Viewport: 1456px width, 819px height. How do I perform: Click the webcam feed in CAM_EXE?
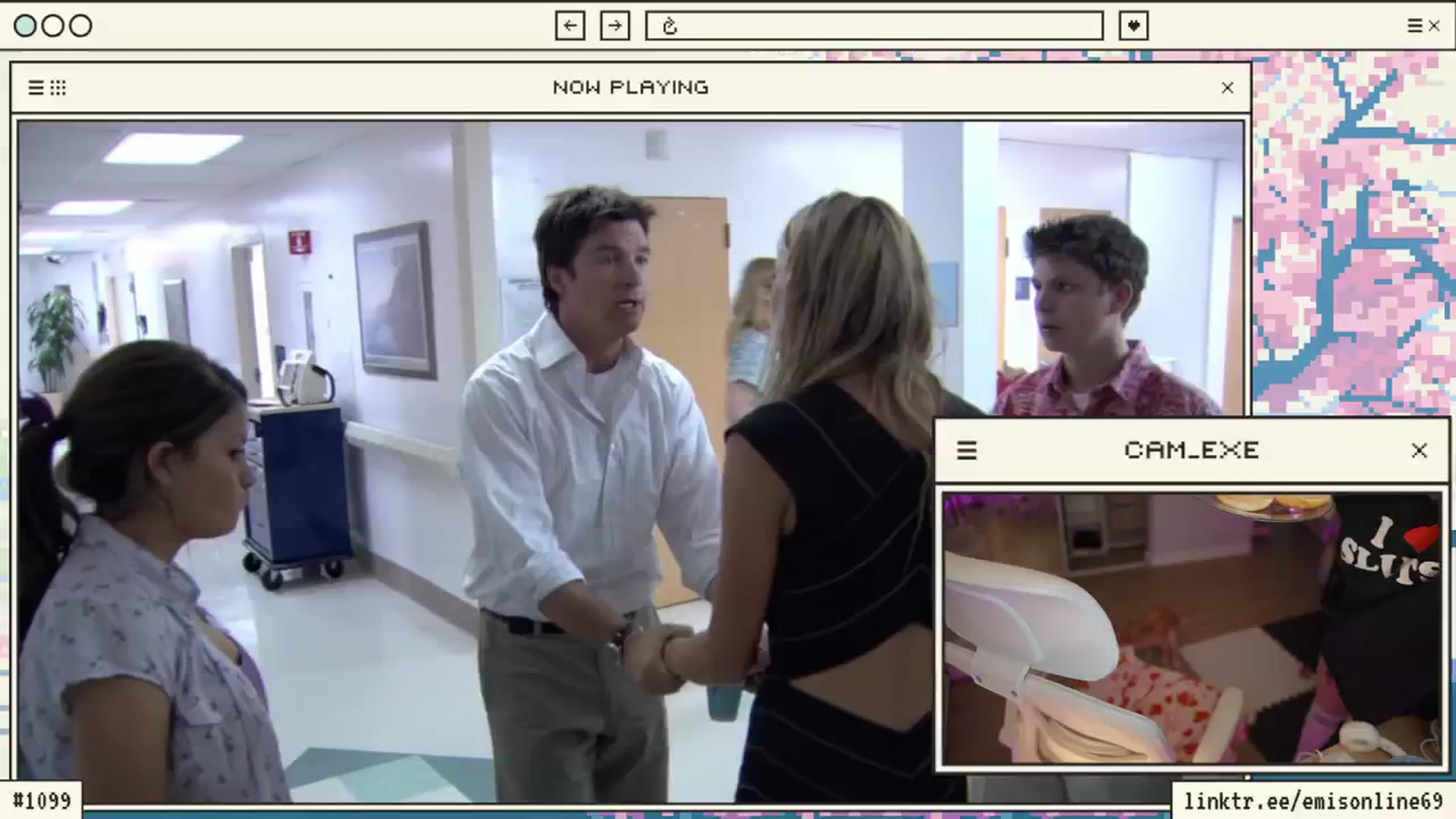click(x=1192, y=629)
